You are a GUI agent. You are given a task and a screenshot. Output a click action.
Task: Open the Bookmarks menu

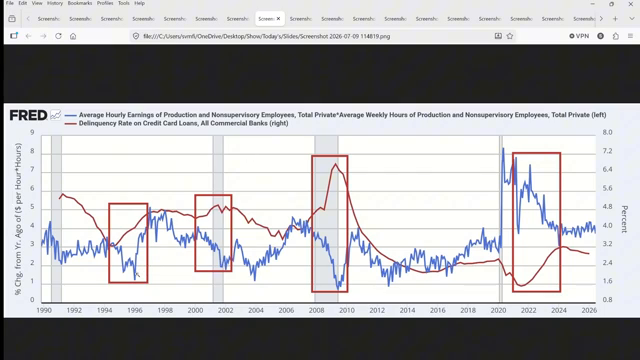pos(80,3)
